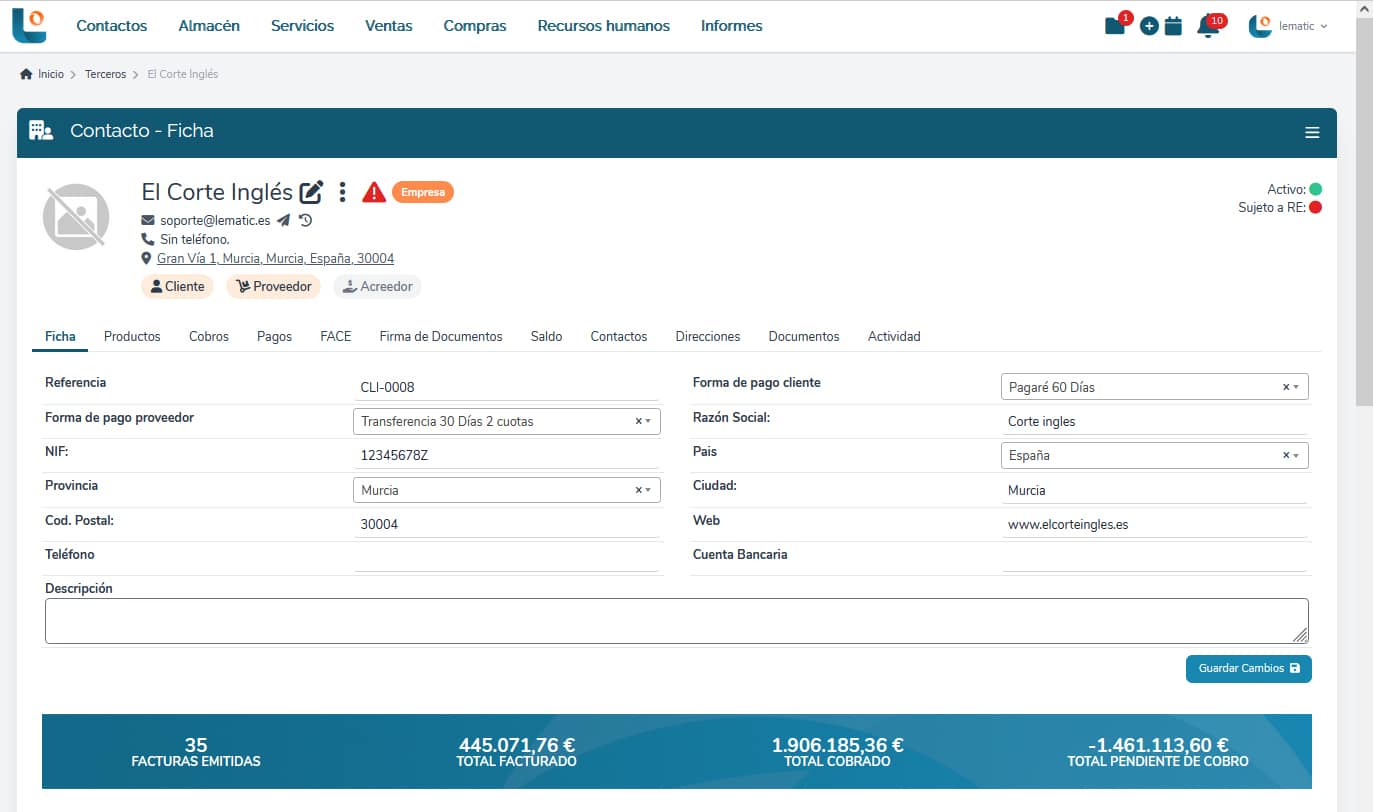Clear the Pais España selection

pyautogui.click(x=1286, y=455)
